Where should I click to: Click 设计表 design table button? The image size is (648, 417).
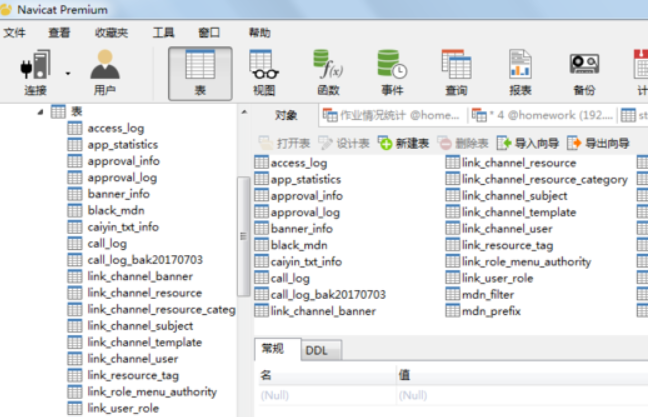tap(344, 143)
